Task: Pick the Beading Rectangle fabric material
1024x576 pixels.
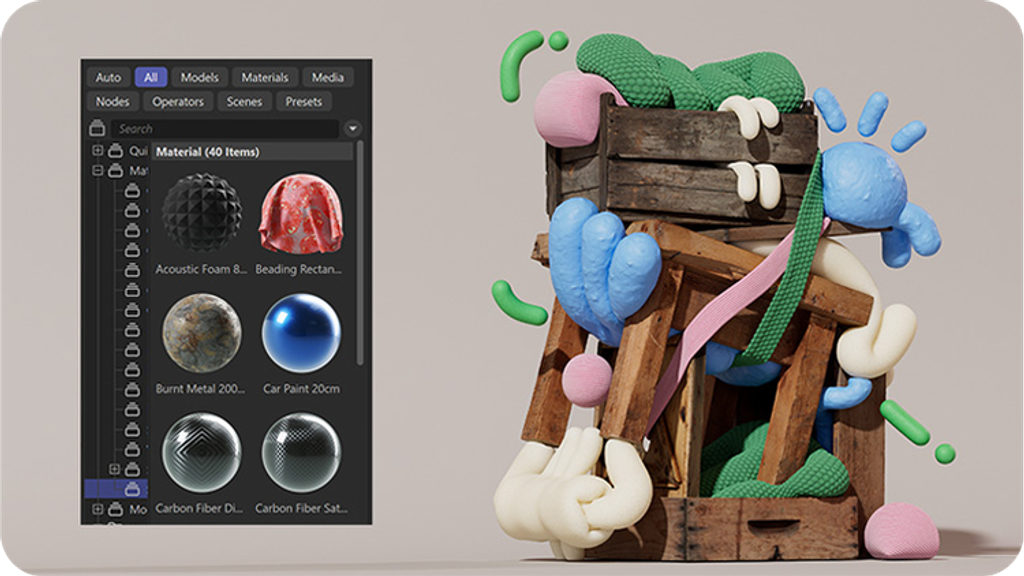Action: tap(300, 214)
